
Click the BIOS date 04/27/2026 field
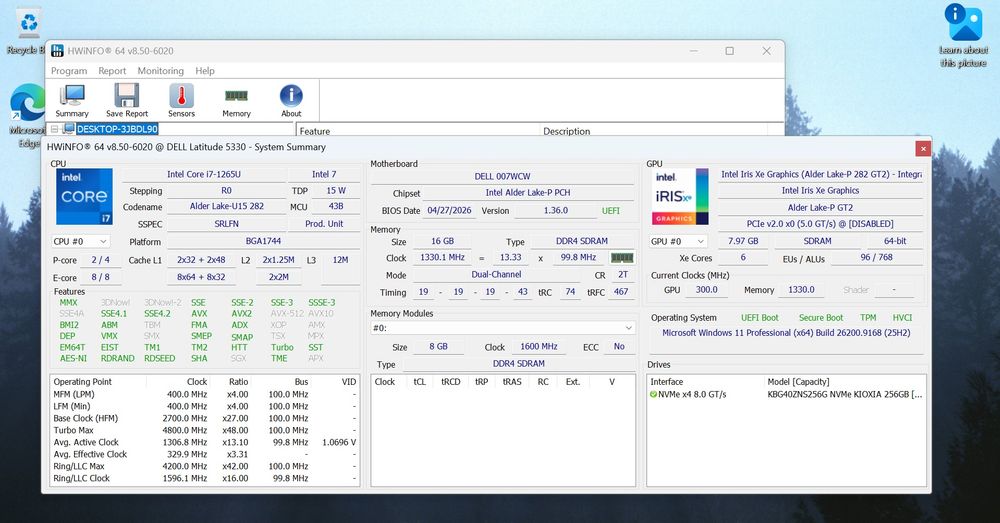click(x=449, y=210)
